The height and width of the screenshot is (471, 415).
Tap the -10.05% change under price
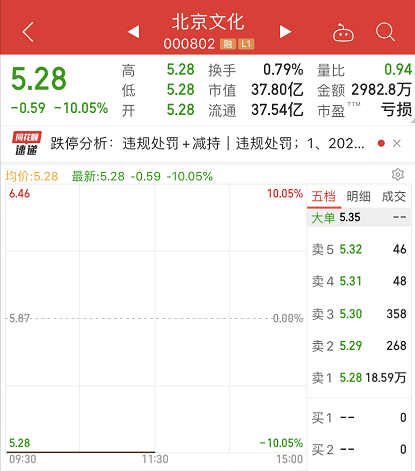point(81,108)
